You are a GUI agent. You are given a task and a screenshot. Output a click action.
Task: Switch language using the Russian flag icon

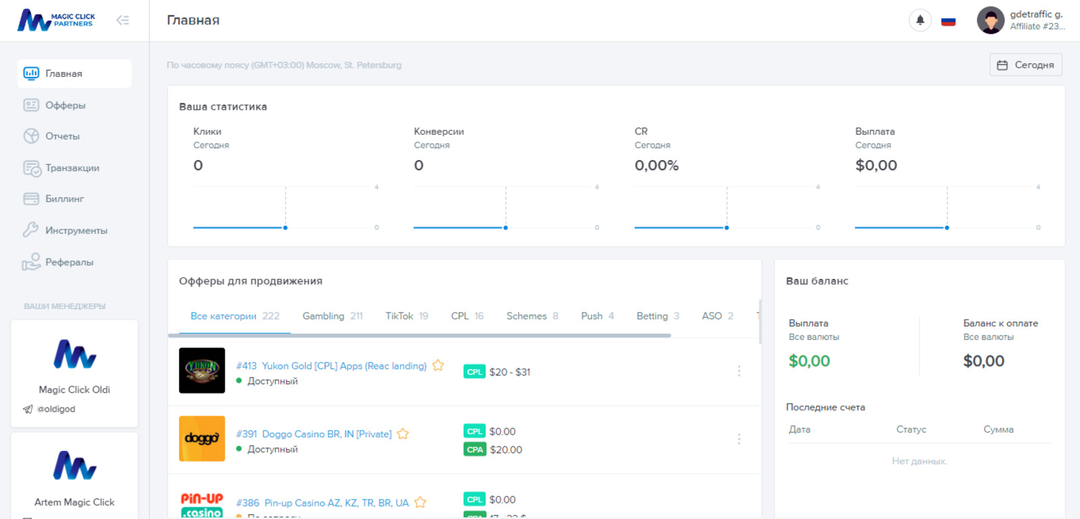pos(948,20)
